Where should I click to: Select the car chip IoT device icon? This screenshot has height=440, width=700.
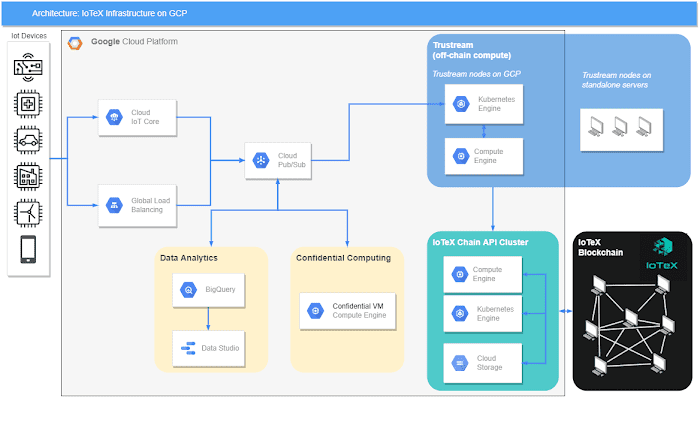tap(28, 140)
